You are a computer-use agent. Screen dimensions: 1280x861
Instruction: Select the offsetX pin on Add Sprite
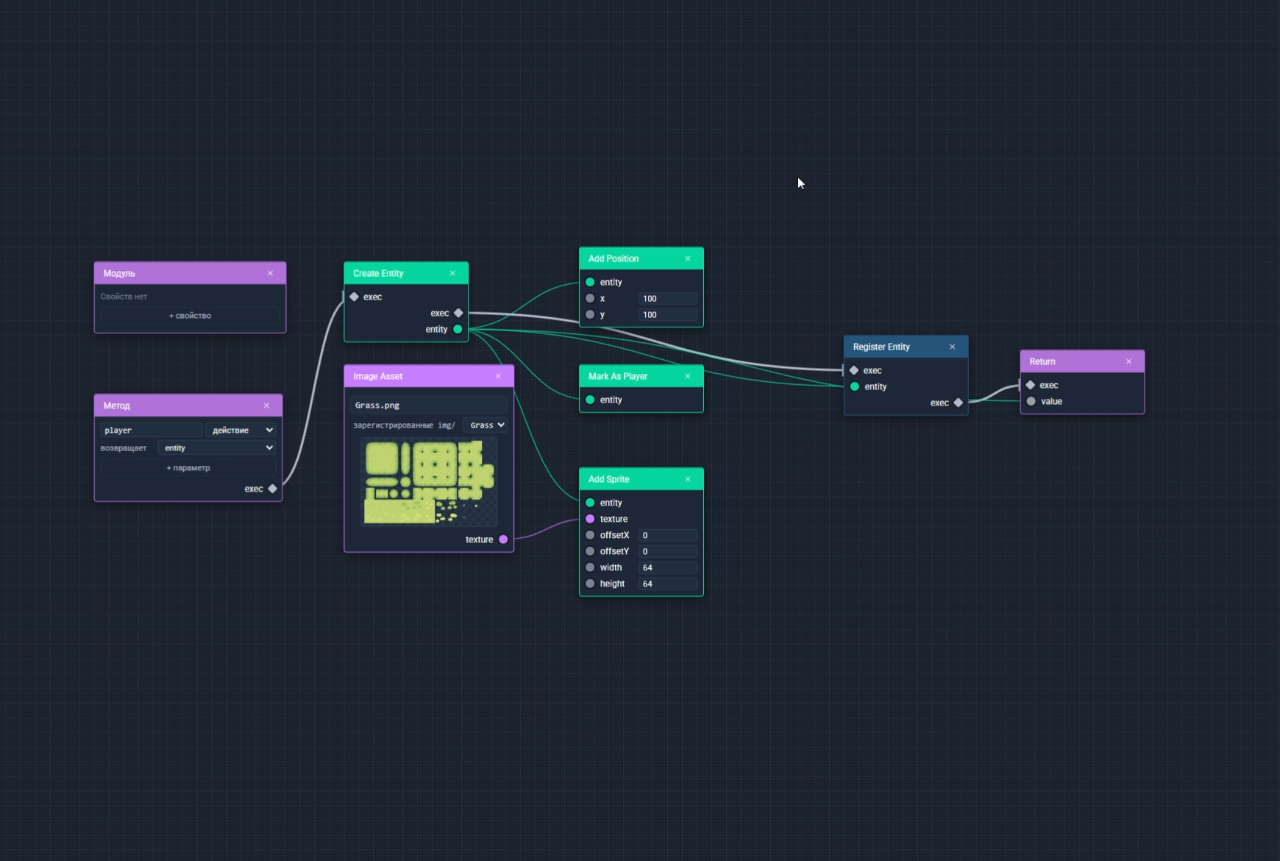pos(590,535)
